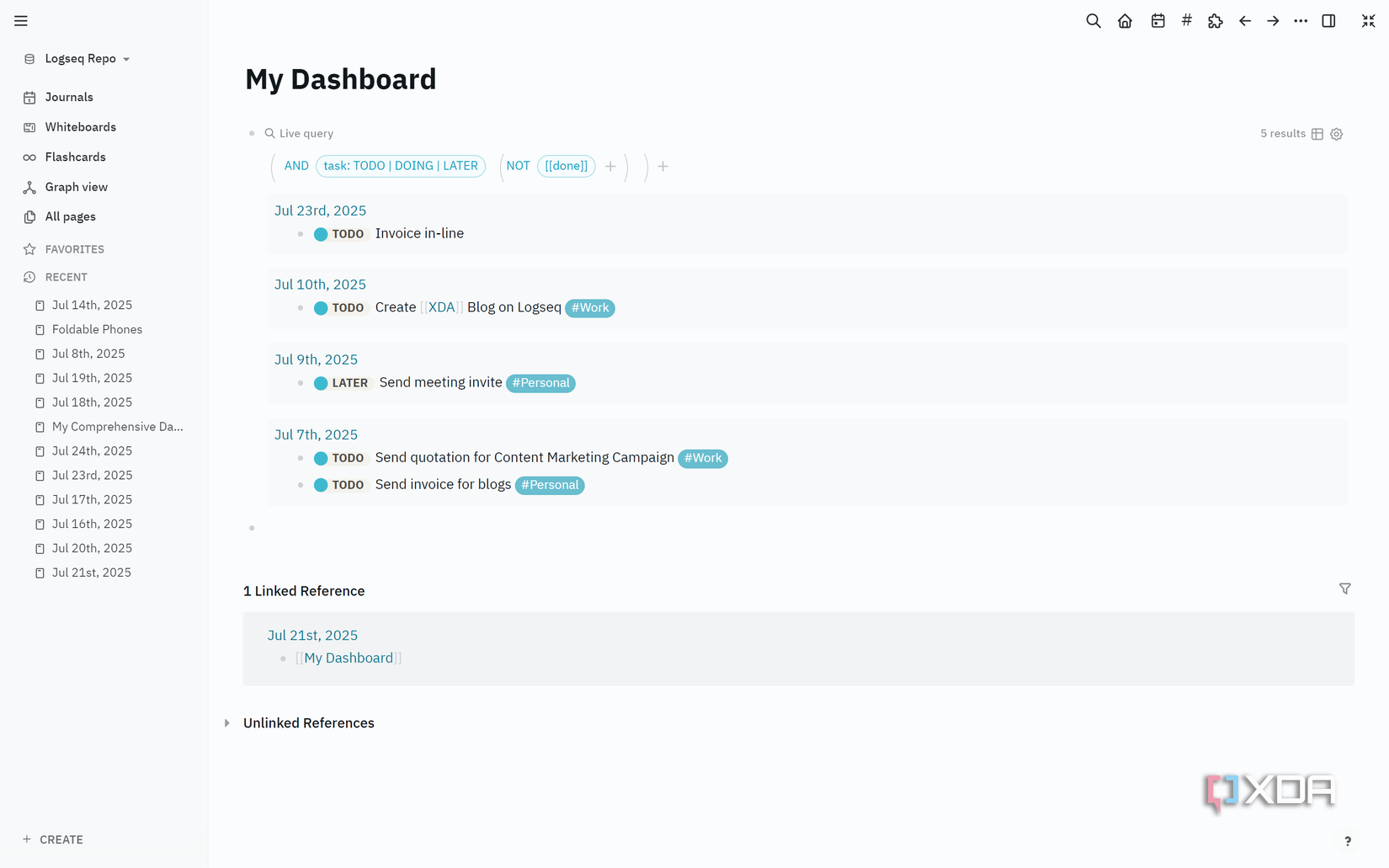Go to the home page via house icon
This screenshot has height=868, width=1389.
(x=1125, y=20)
